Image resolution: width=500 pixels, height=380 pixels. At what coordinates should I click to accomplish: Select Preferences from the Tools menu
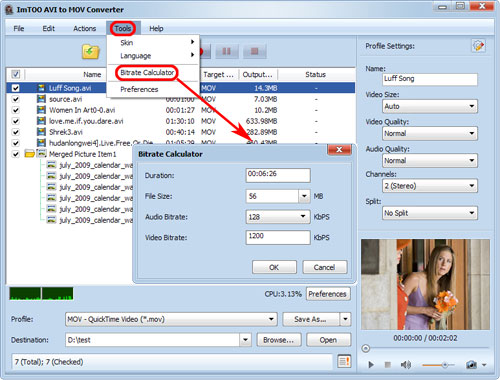[139, 89]
